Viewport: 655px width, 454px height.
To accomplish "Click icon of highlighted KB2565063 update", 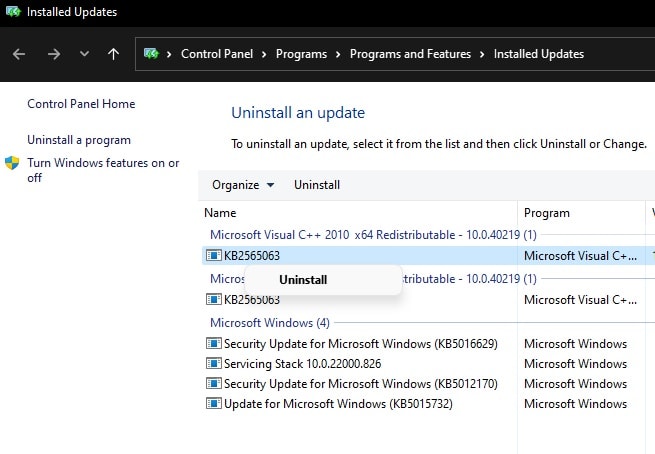I will click(213, 255).
